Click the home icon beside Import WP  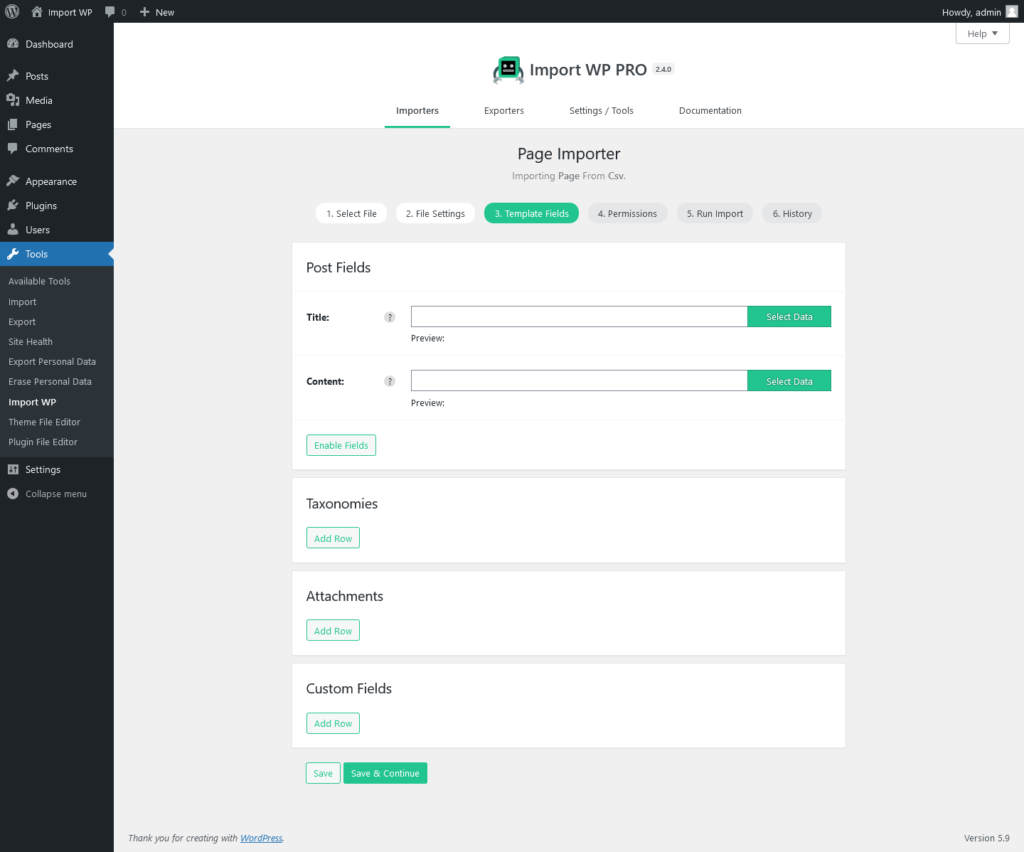pos(37,12)
